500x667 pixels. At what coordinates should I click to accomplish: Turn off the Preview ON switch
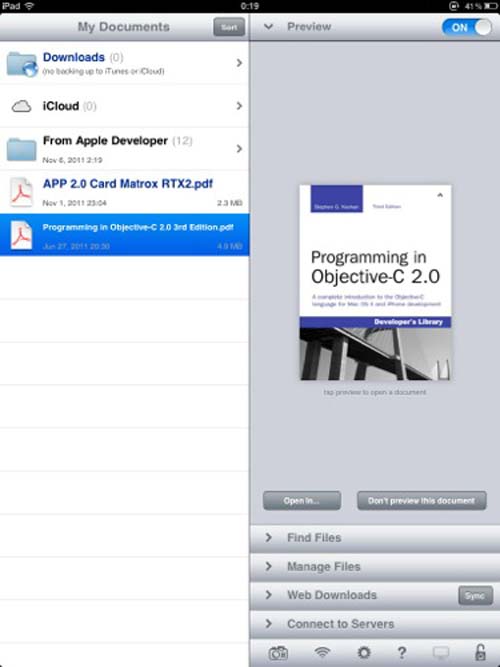pyautogui.click(x=467, y=27)
